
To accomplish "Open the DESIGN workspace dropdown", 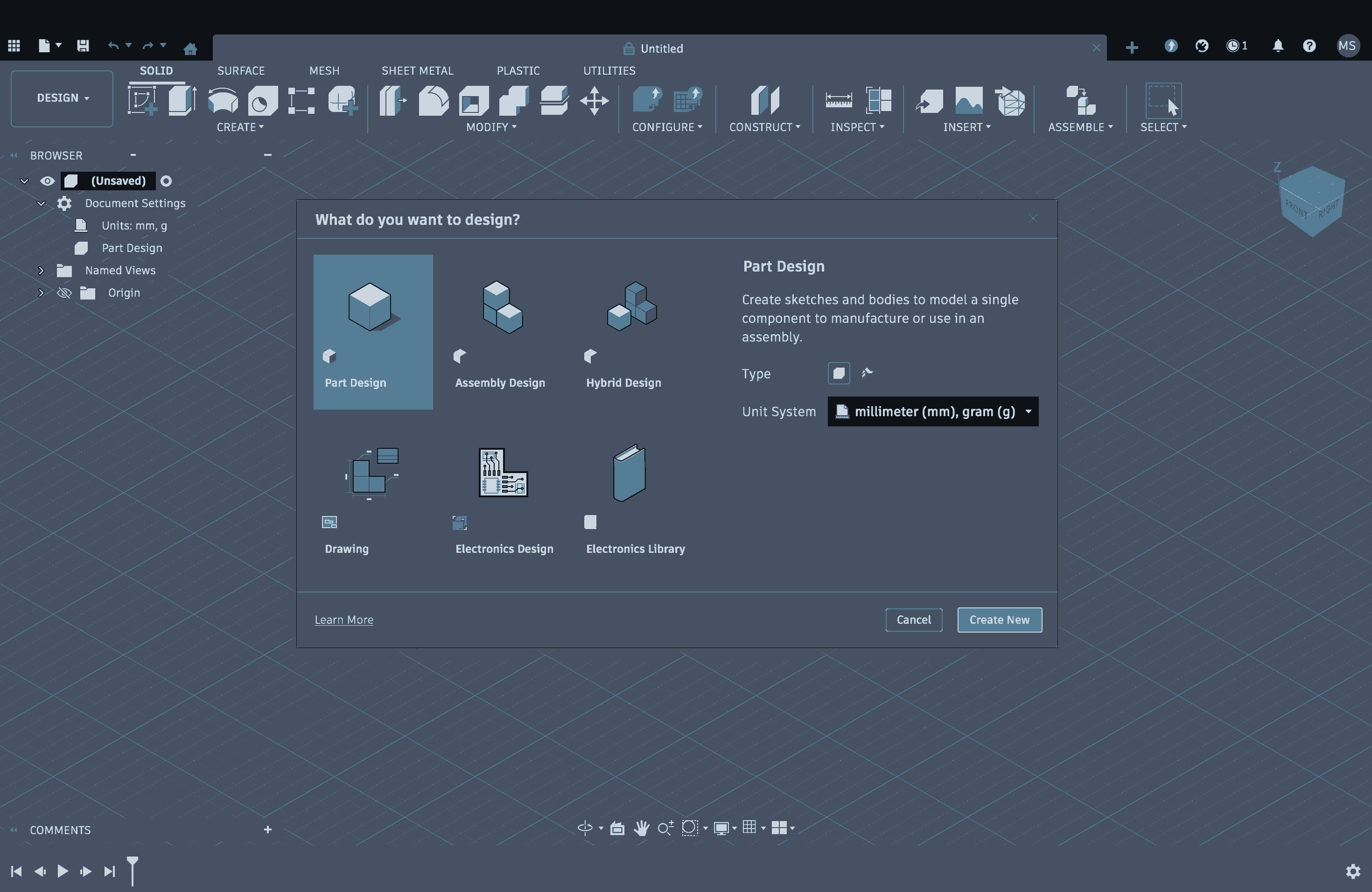I will pyautogui.click(x=62, y=98).
